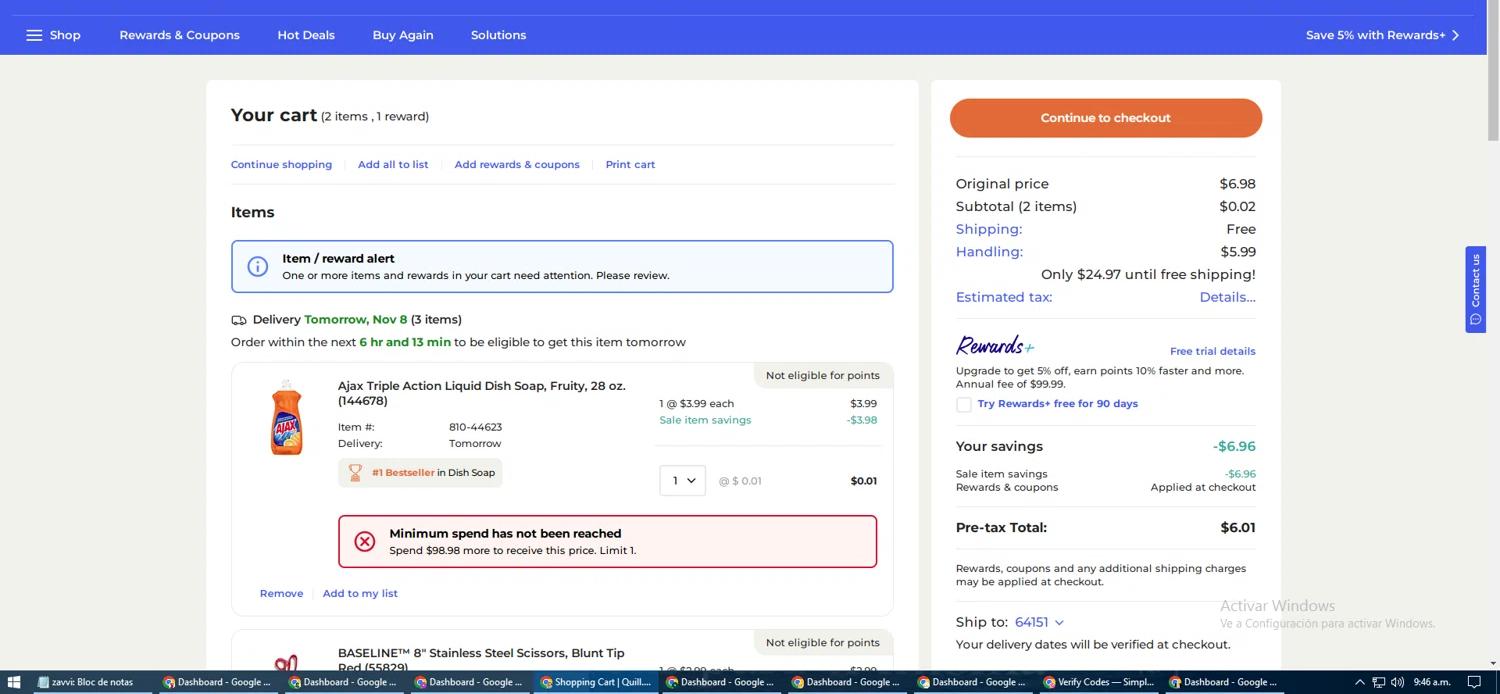Screen dimensions: 1500x694
Task: Click the Continue to checkout button
Action: pyautogui.click(x=1106, y=118)
